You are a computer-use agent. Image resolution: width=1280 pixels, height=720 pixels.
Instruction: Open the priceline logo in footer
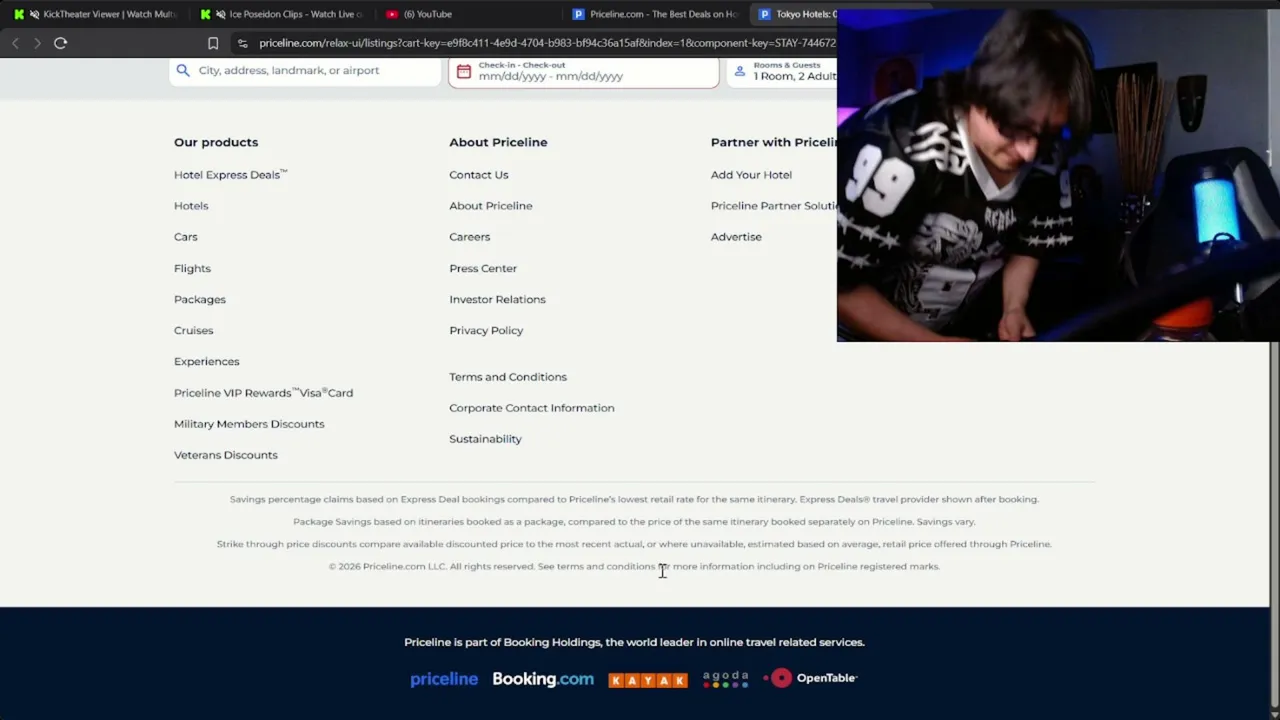[444, 679]
